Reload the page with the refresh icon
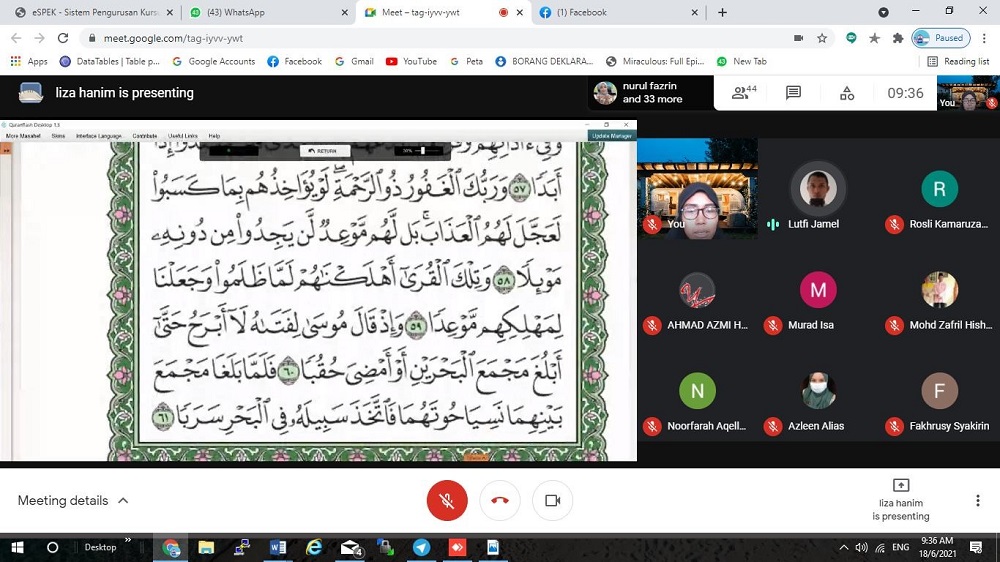The image size is (1000, 562). pos(62,38)
